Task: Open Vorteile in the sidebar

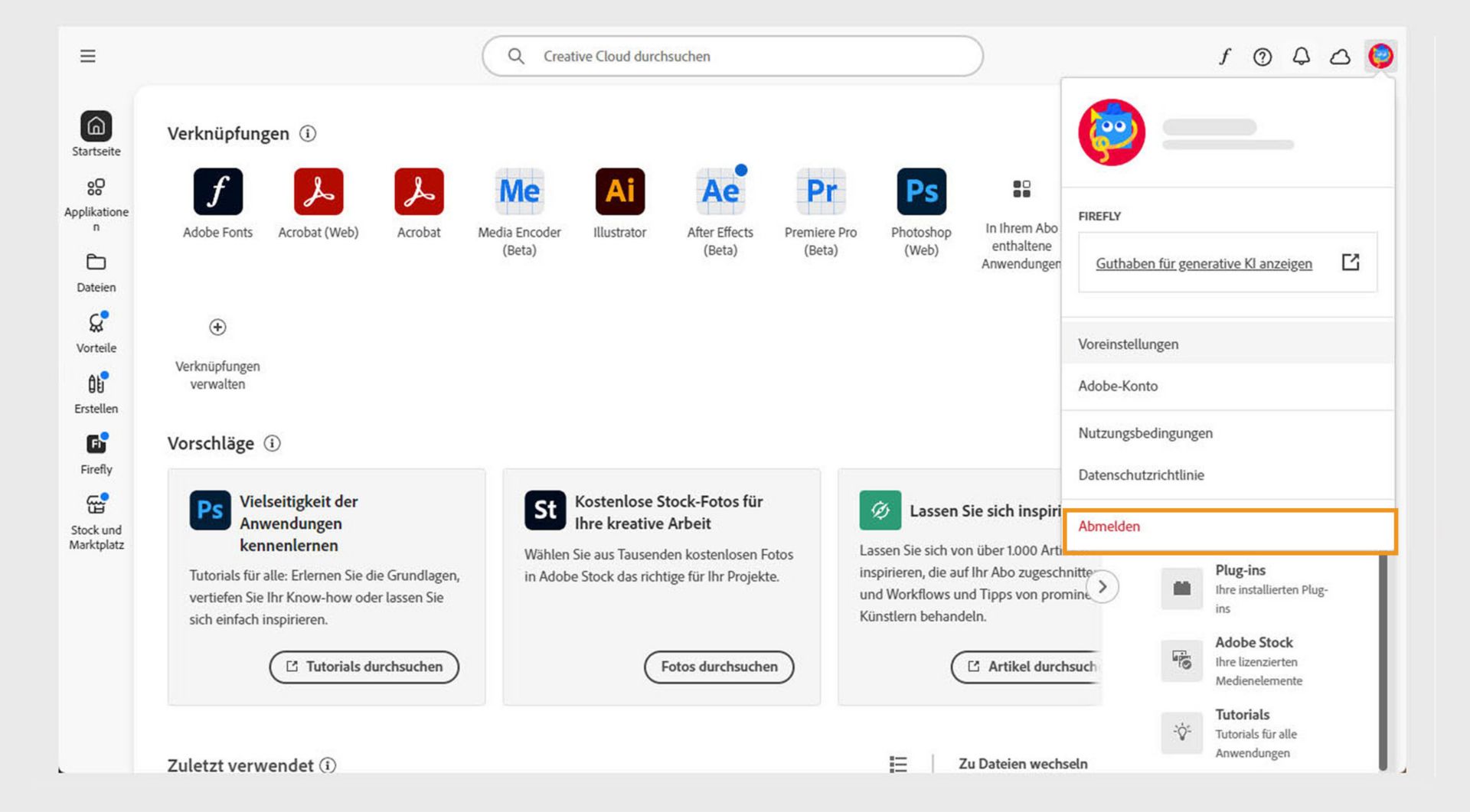Action: point(96,333)
